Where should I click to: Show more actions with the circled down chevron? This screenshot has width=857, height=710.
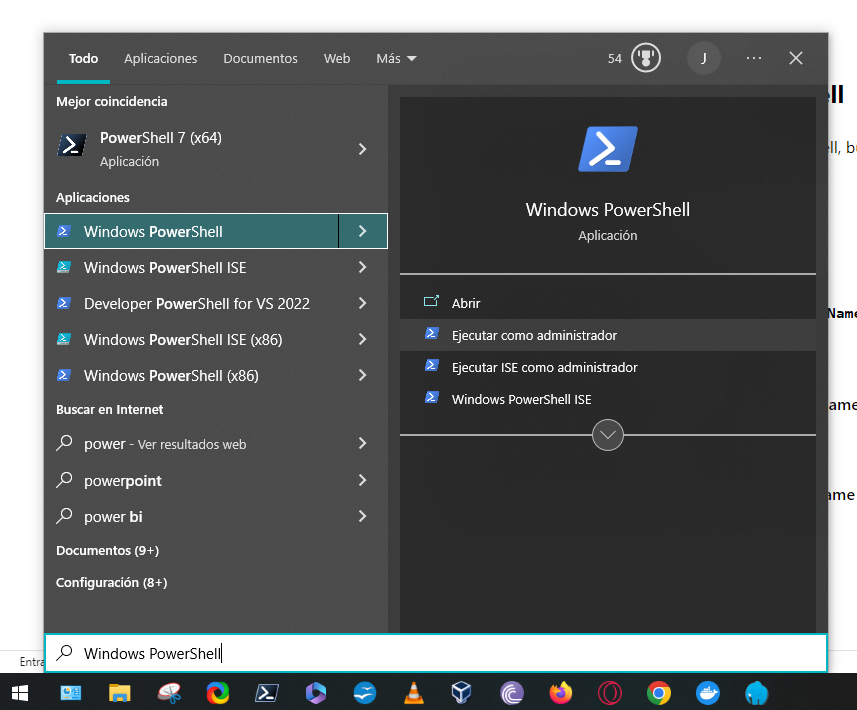point(608,435)
